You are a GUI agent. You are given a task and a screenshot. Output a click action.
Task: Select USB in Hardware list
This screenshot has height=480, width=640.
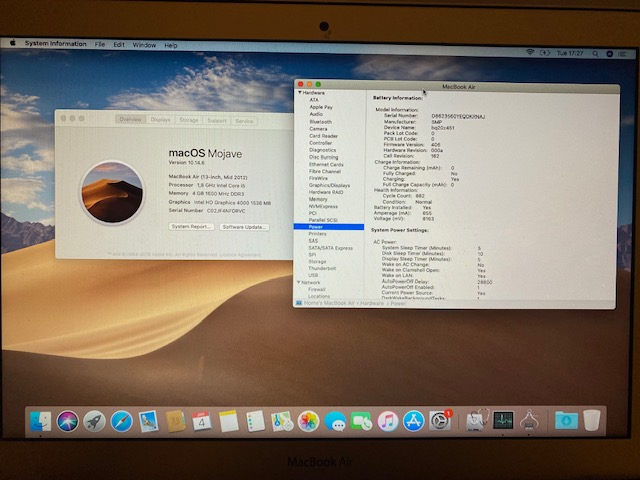click(x=313, y=275)
